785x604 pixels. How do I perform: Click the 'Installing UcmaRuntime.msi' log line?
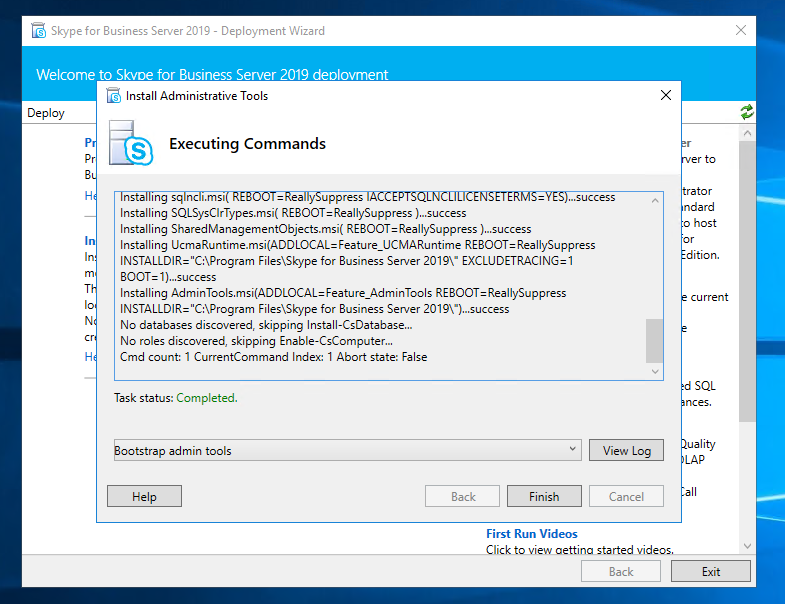[x=358, y=261]
